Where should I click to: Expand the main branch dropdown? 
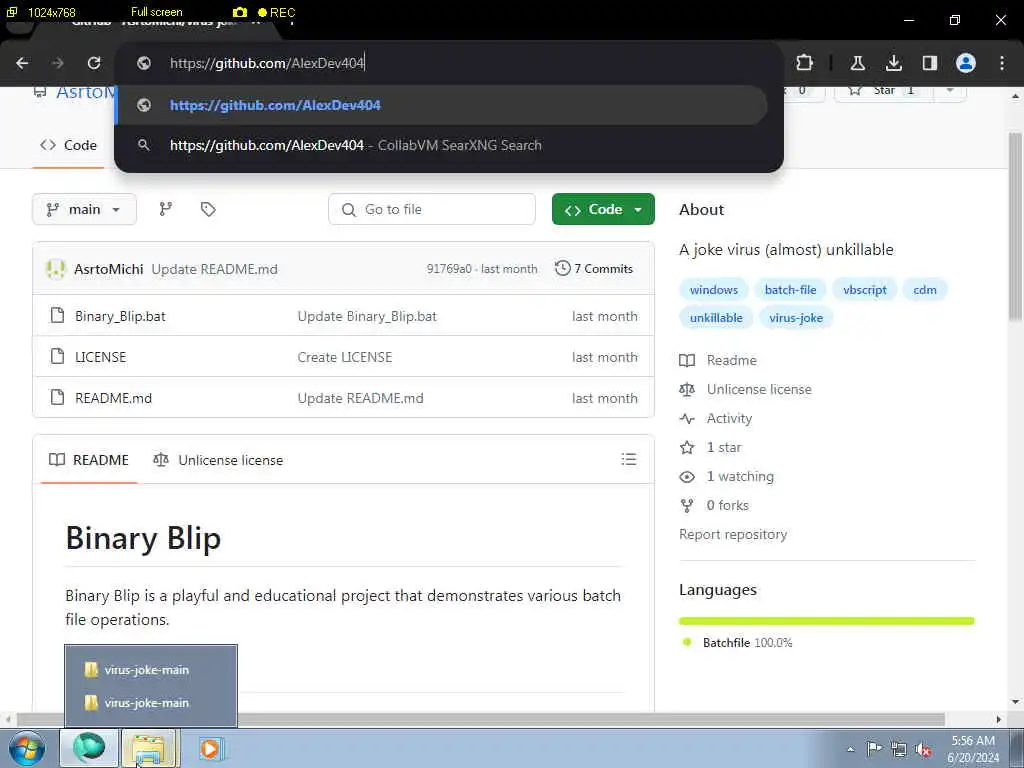click(x=84, y=209)
